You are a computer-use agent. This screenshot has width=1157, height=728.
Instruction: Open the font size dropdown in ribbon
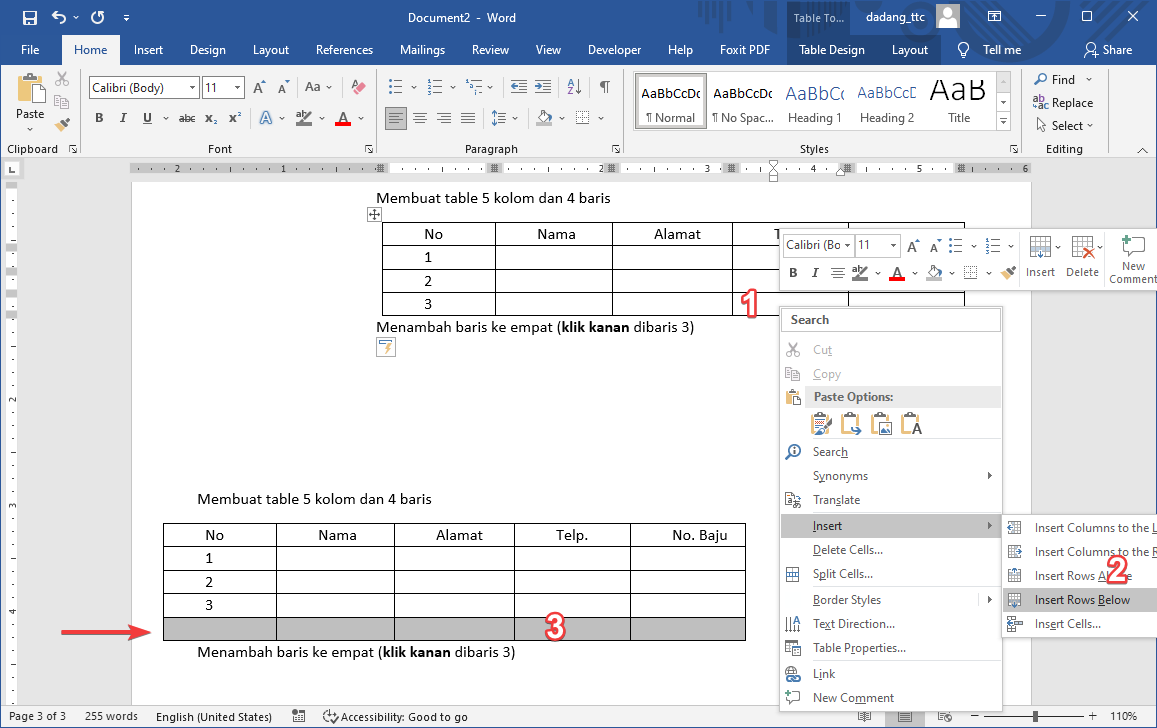click(237, 88)
